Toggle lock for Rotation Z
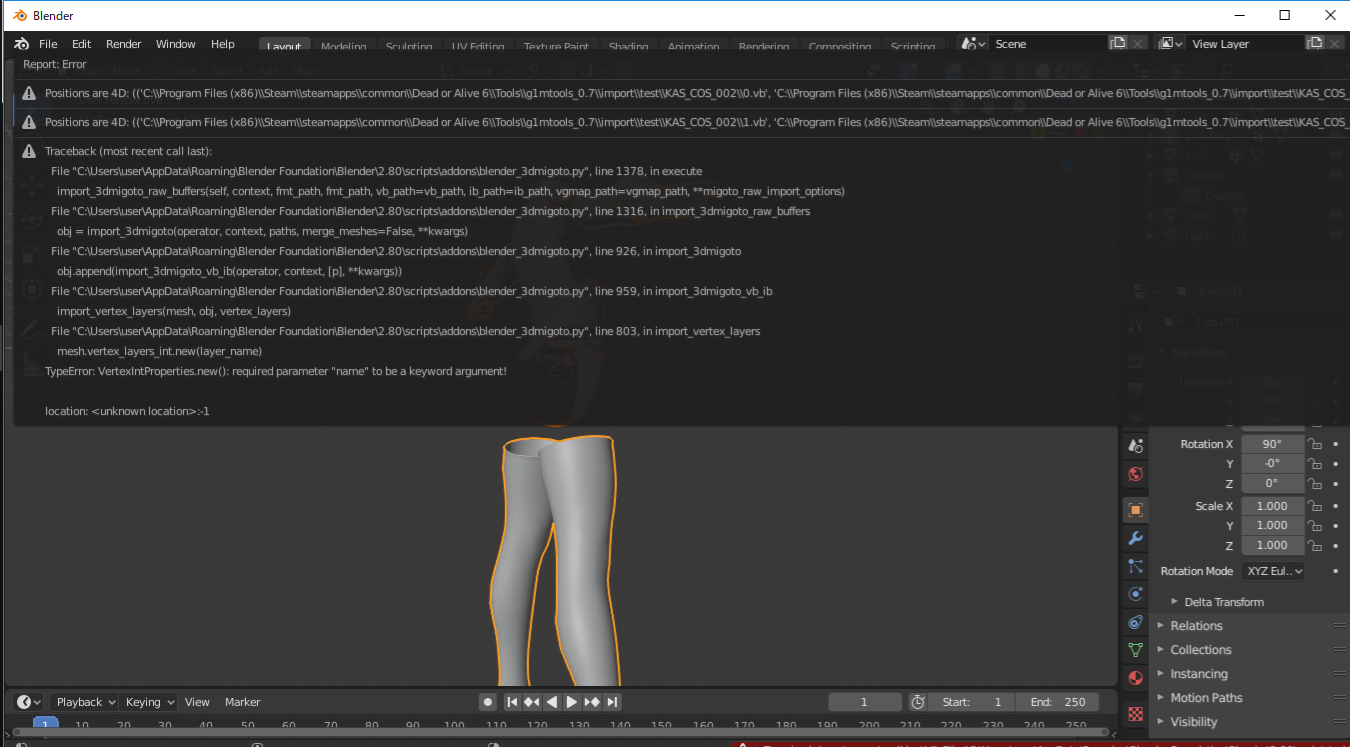1350x747 pixels. pos(1316,484)
